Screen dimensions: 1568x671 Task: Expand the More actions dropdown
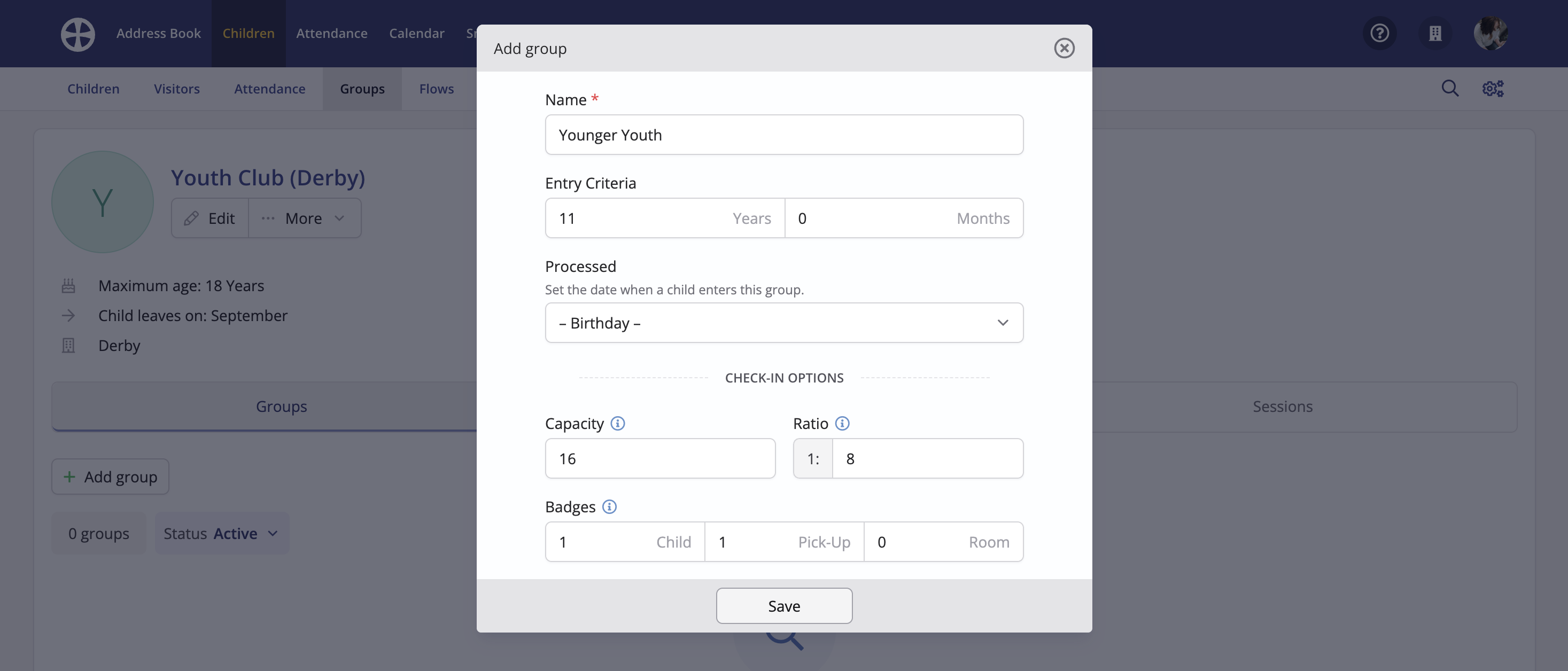pos(304,219)
